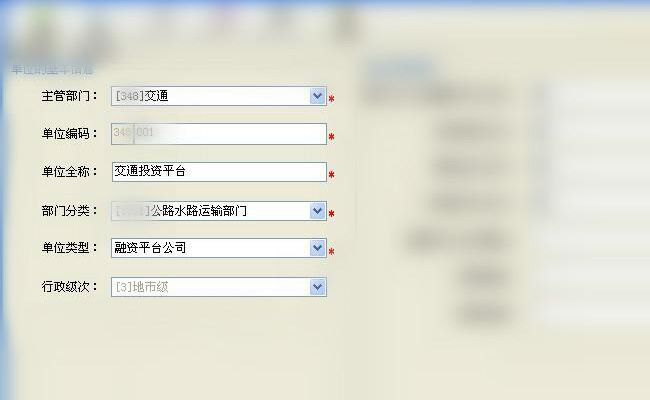This screenshot has width=650, height=400.
Task: Expand the 行政级次 dropdown arrow
Action: (317, 287)
